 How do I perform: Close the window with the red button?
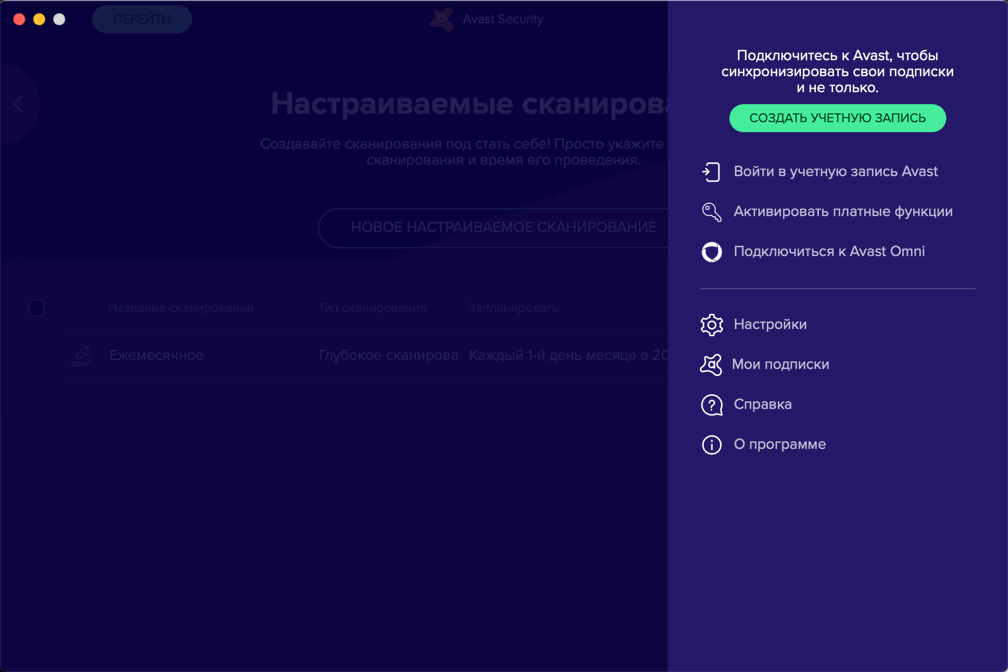coord(19,19)
